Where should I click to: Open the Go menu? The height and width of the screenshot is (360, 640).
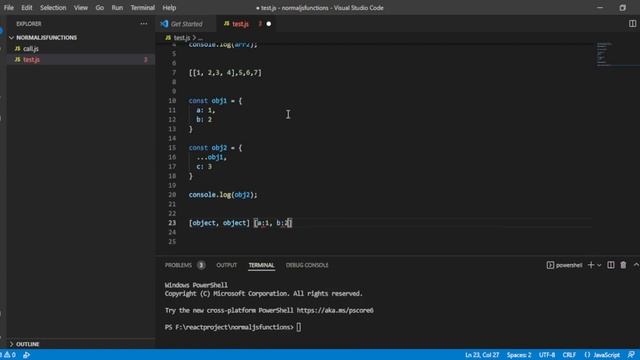(x=100, y=8)
